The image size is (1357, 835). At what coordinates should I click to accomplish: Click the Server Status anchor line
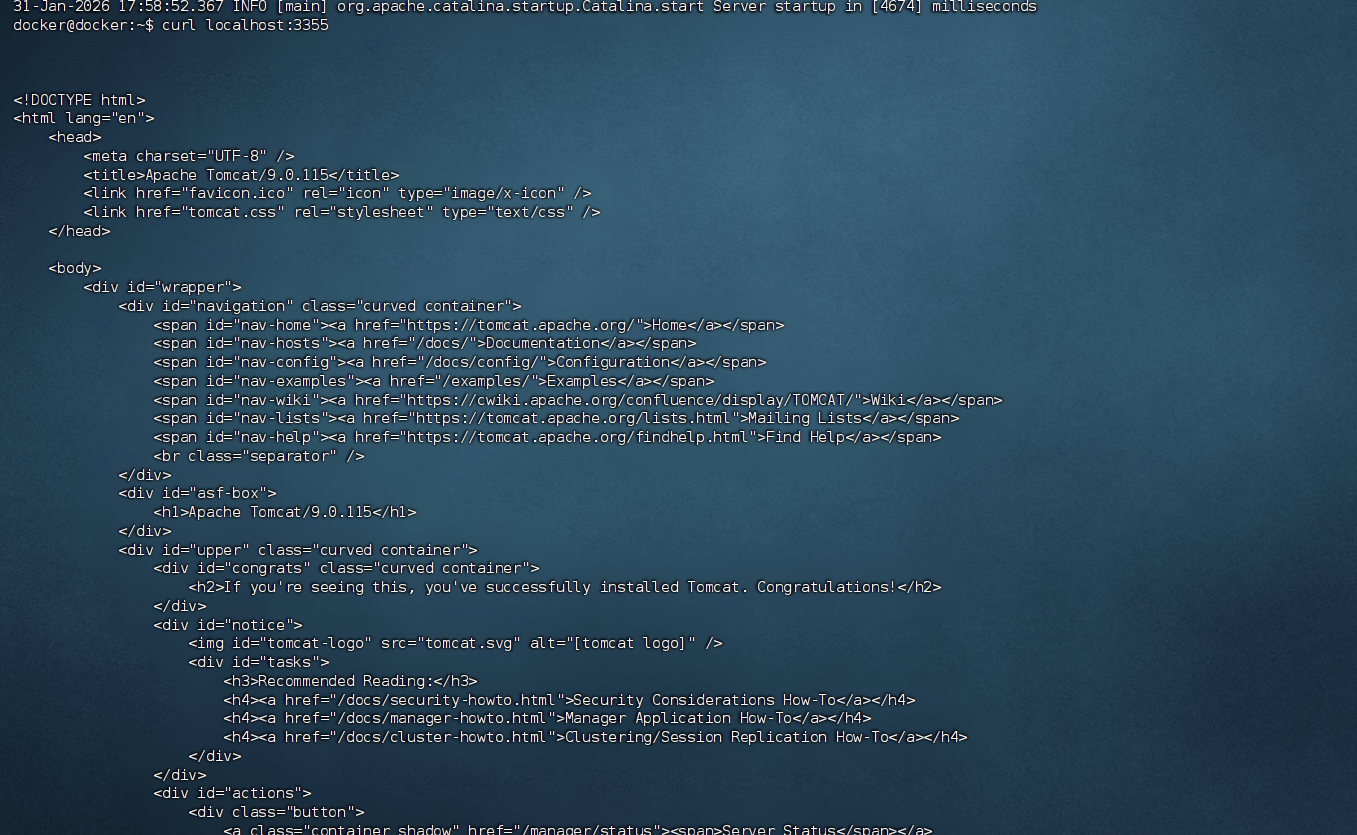click(x=578, y=829)
